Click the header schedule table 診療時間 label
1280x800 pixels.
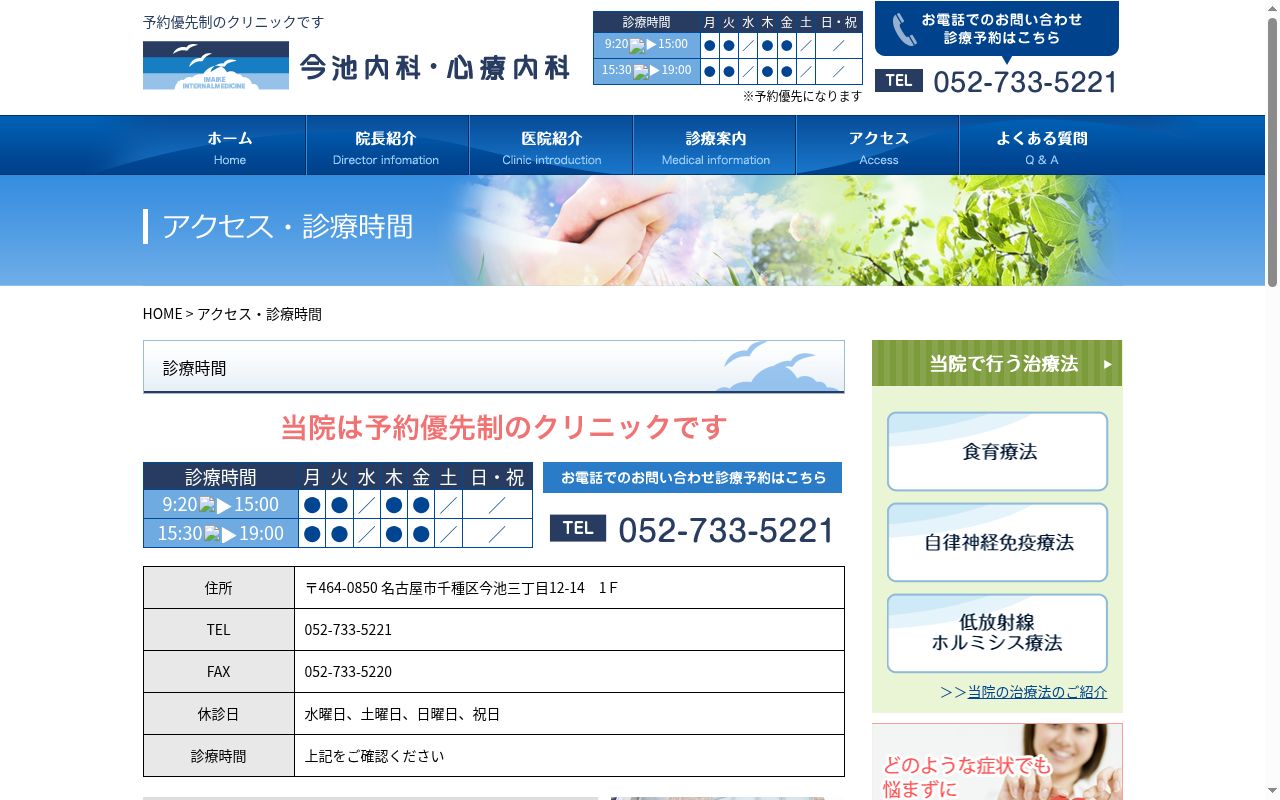[646, 22]
